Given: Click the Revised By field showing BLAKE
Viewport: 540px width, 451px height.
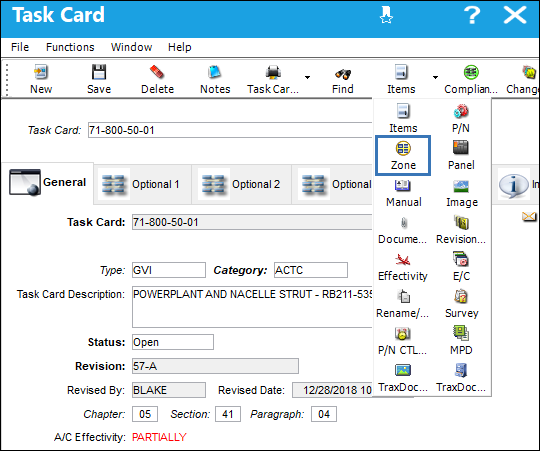Looking at the screenshot, I should tap(169, 390).
